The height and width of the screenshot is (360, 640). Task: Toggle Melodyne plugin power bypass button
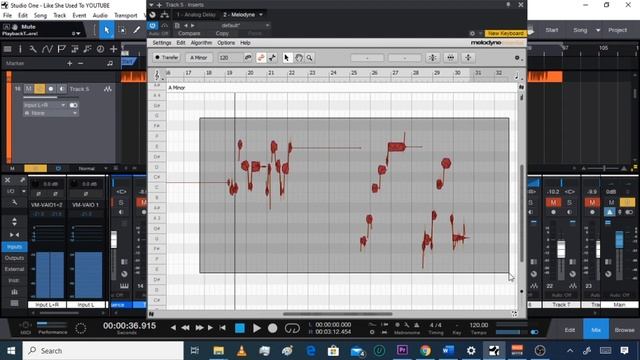[153, 25]
